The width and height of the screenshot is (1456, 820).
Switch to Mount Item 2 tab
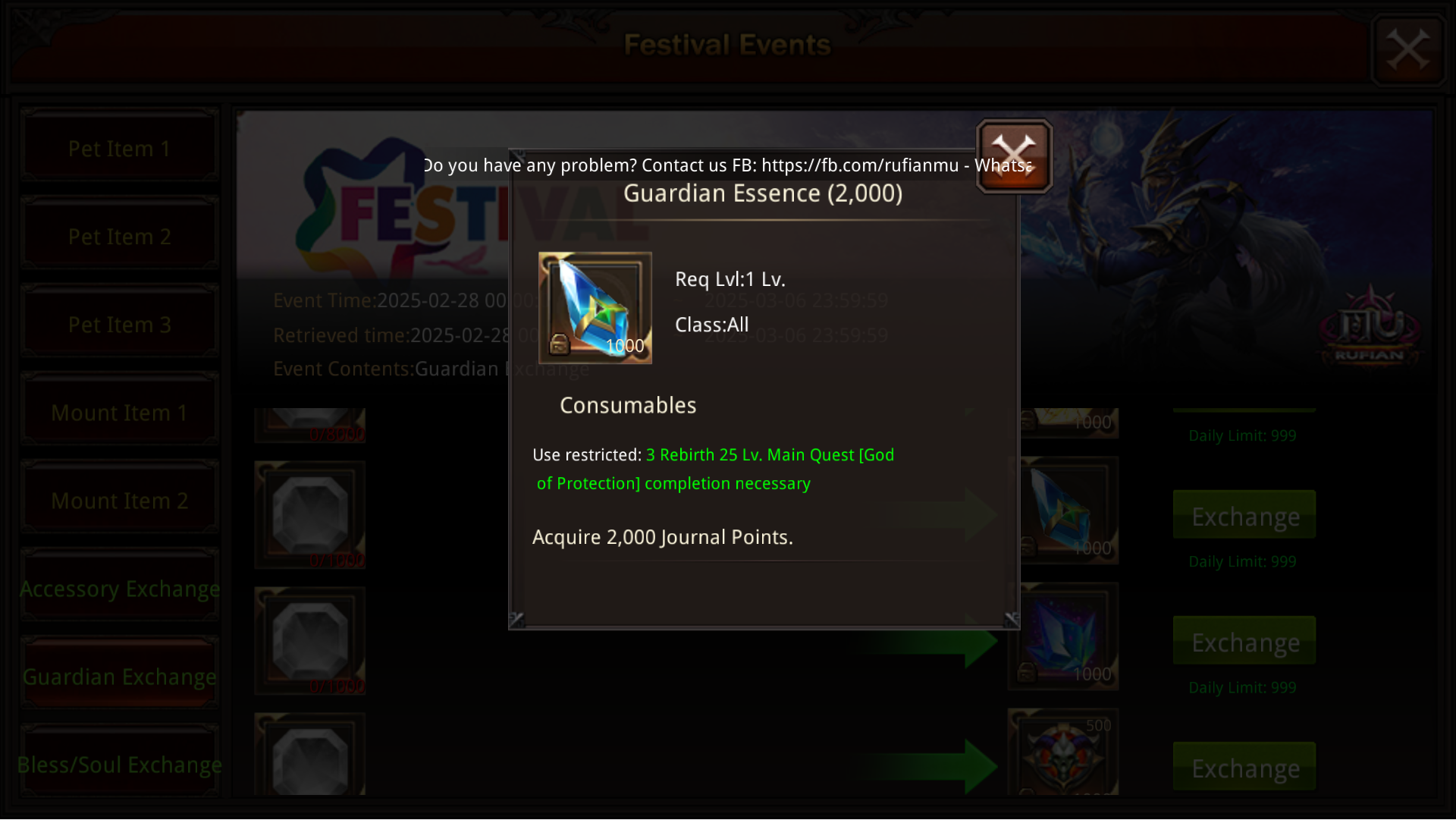pos(120,501)
